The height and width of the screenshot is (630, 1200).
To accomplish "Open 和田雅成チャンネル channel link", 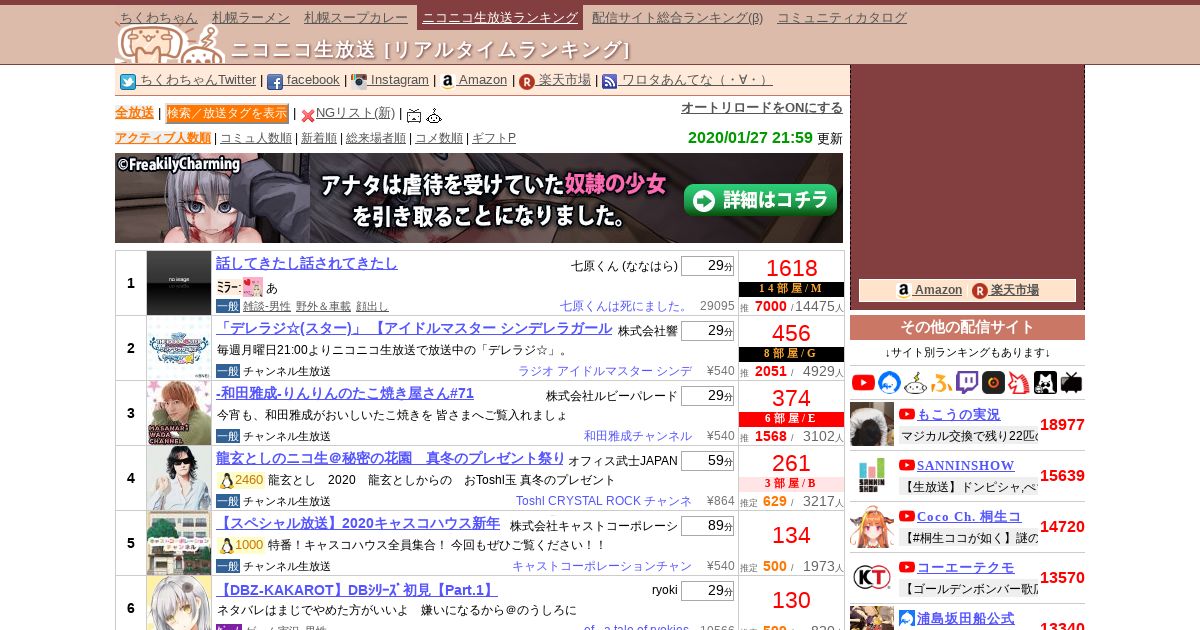I will 638,436.
